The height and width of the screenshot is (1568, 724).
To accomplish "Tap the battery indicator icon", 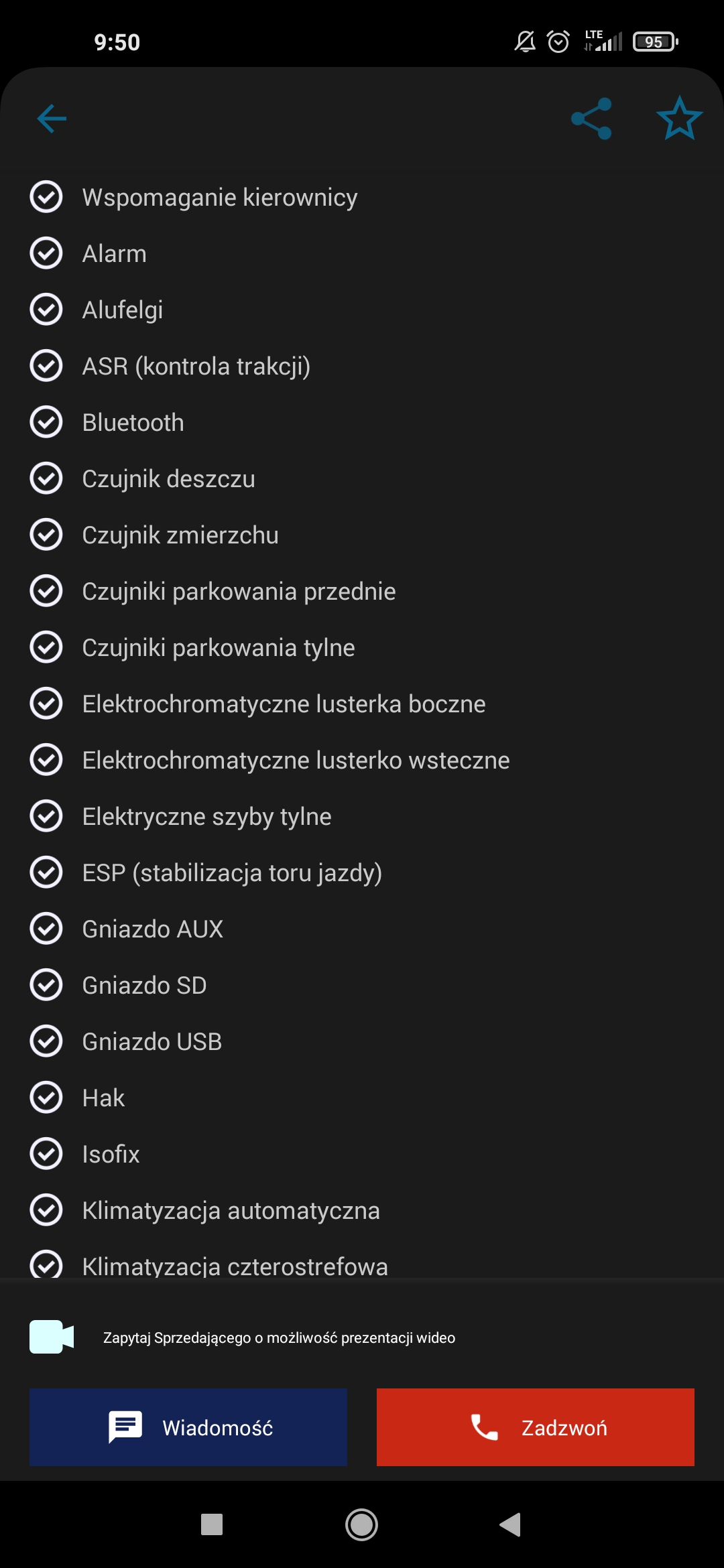I will [x=655, y=42].
